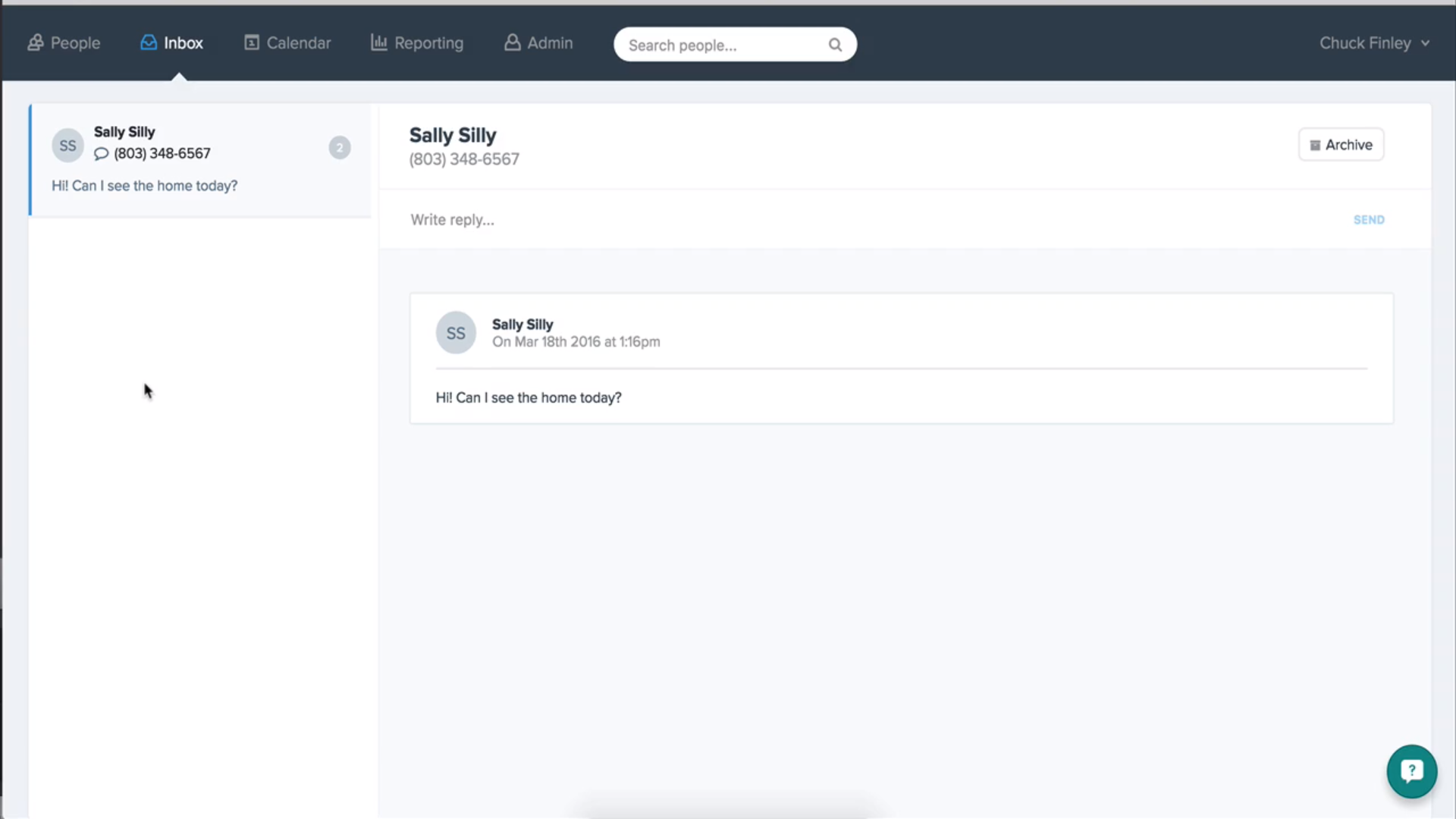Click the SS message thread avatar

tap(68, 145)
